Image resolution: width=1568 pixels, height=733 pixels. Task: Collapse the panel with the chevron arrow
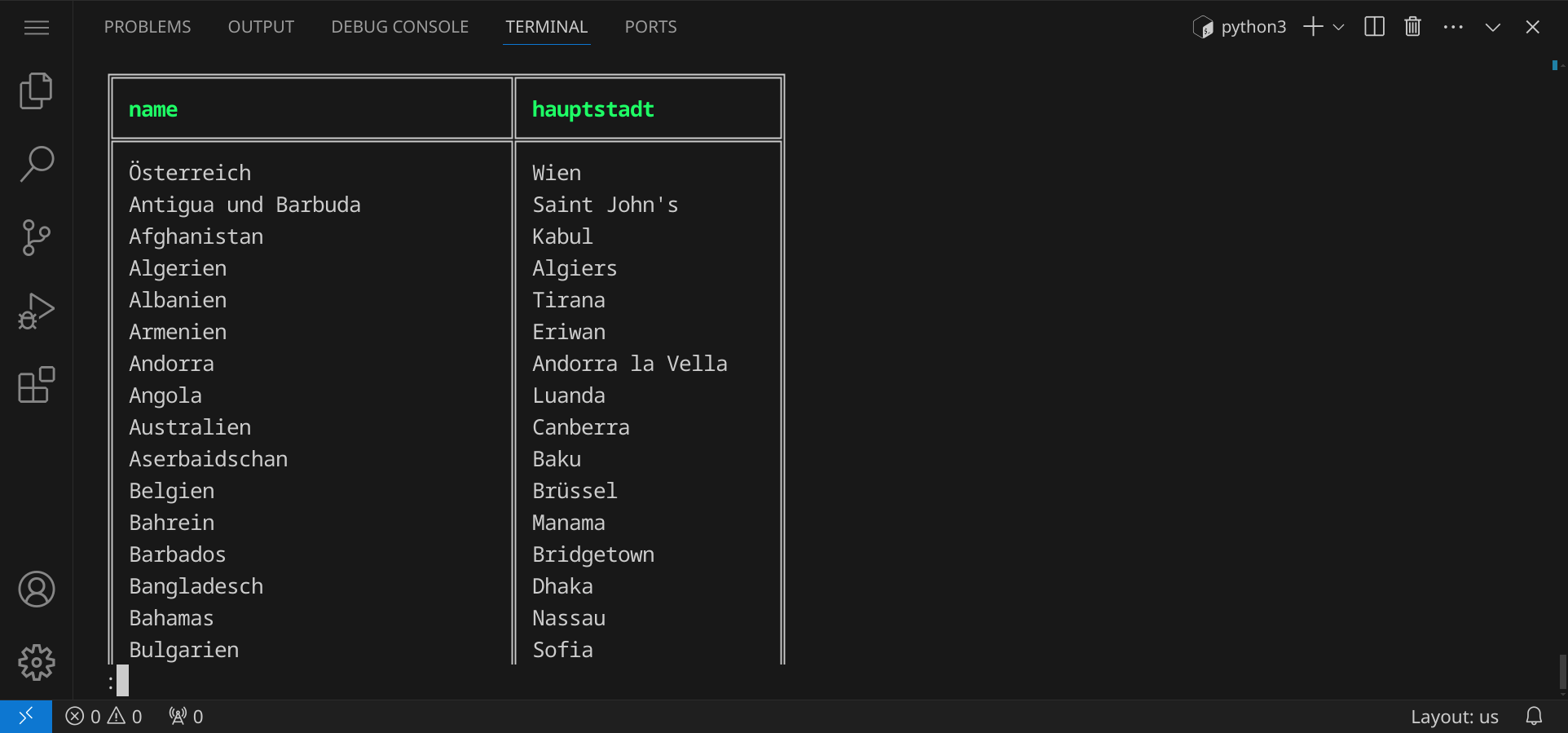1492,27
